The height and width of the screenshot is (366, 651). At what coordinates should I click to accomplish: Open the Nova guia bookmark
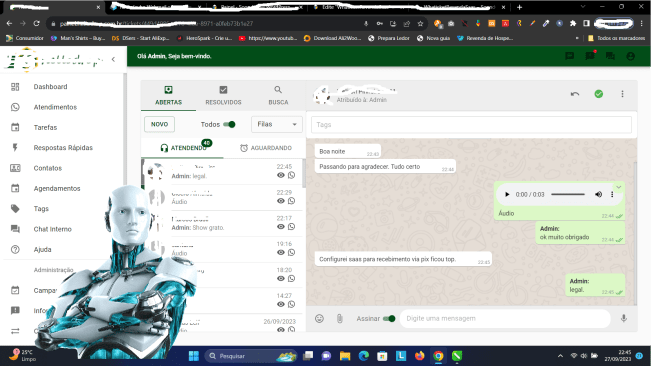pos(433,38)
